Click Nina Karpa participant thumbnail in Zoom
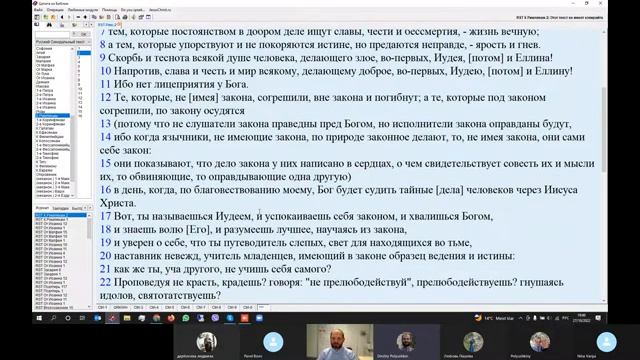This screenshot has width=640, height=360. click(607, 342)
